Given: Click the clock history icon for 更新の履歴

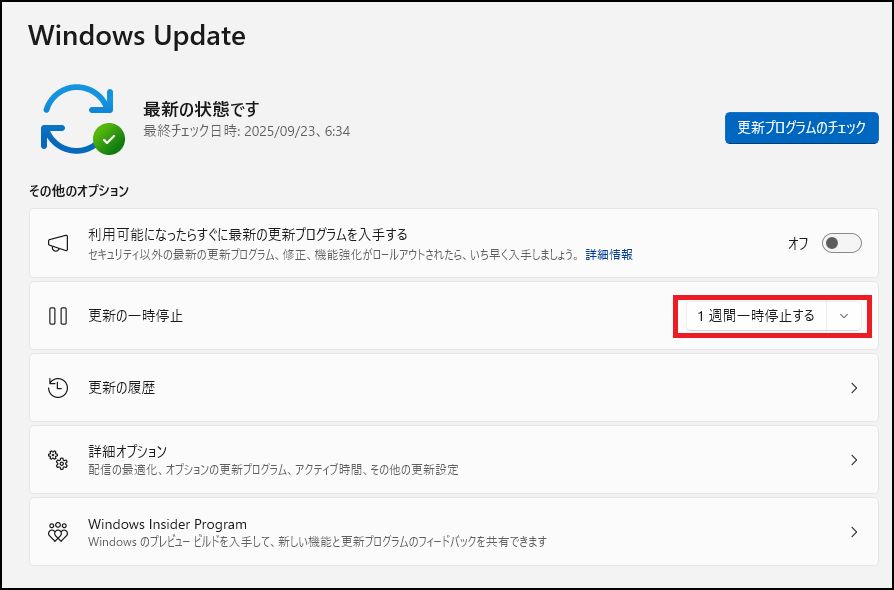Looking at the screenshot, I should point(58,388).
